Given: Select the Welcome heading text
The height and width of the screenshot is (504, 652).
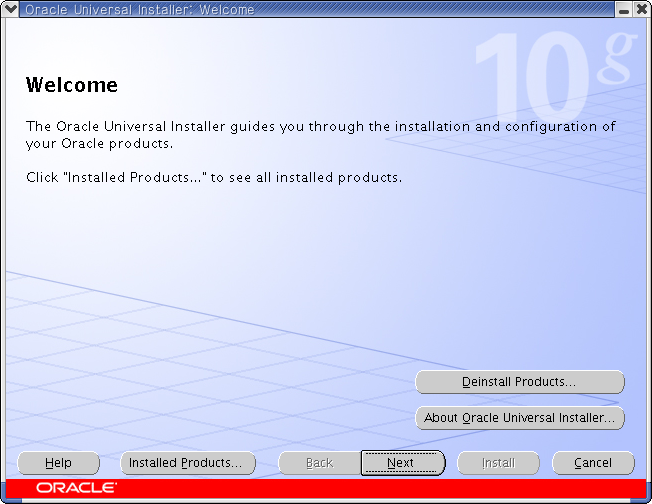Looking at the screenshot, I should pos(72,85).
